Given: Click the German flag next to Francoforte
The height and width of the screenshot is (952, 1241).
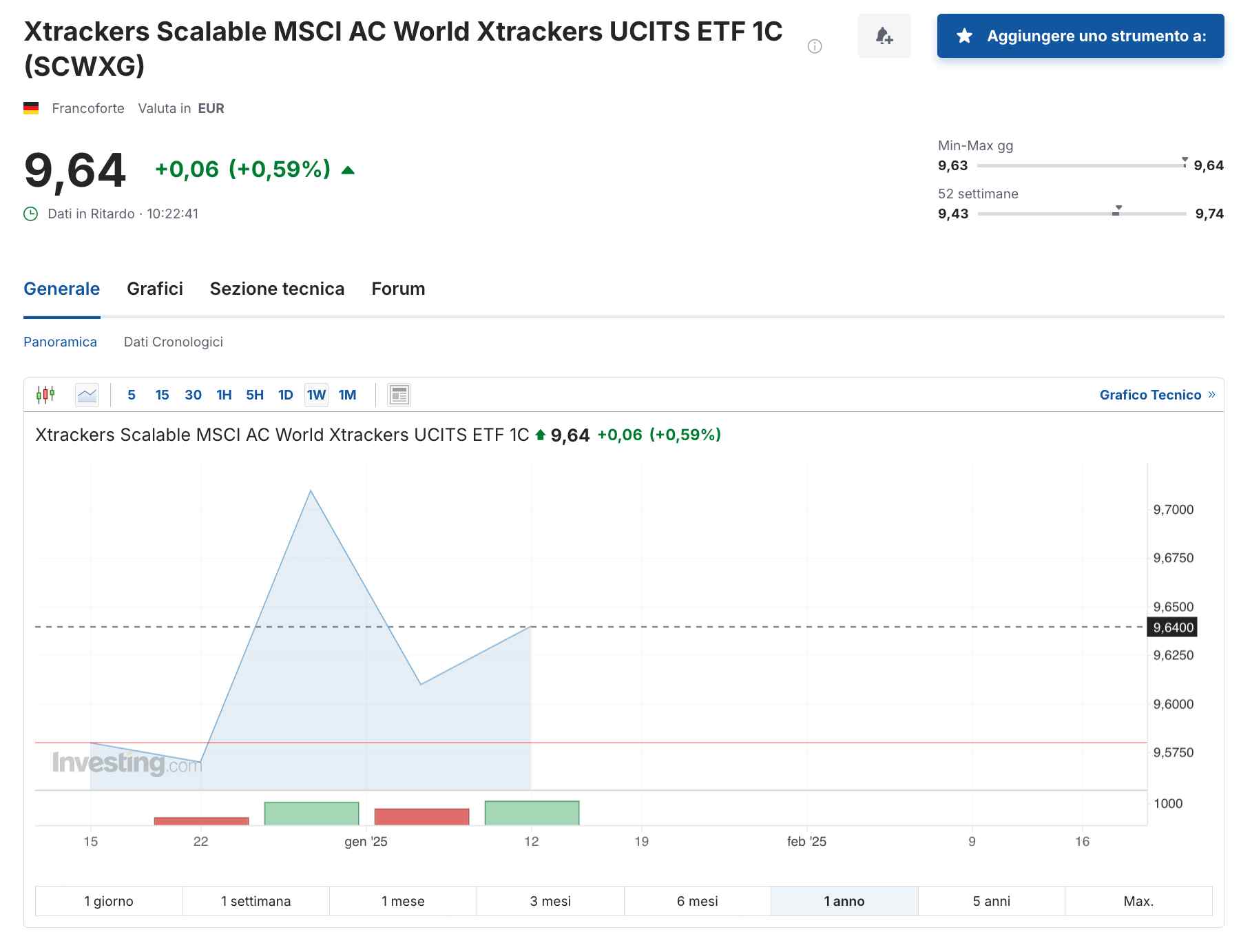Looking at the screenshot, I should click(x=32, y=107).
